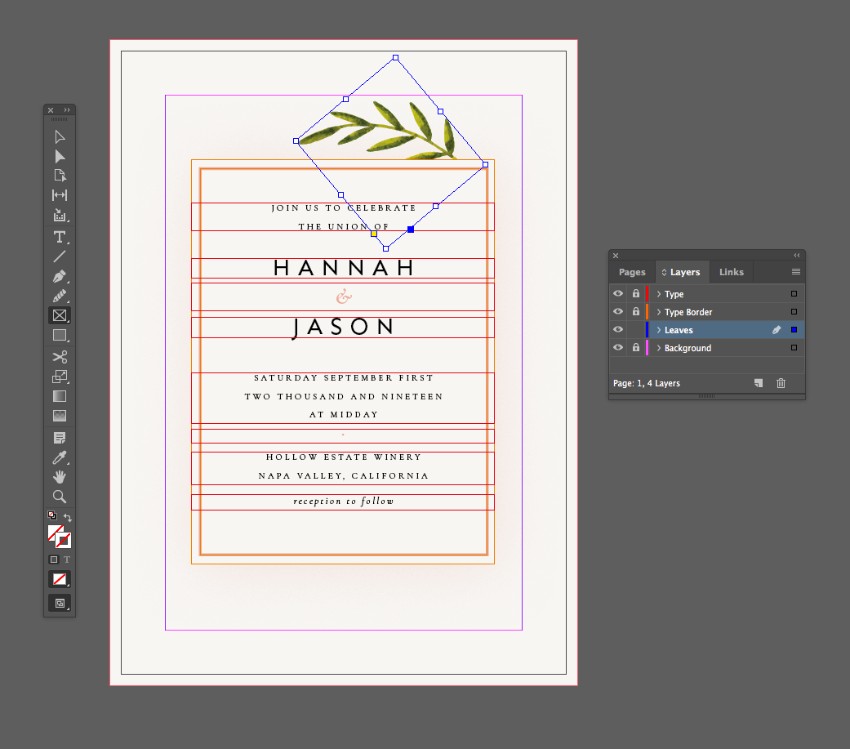Unlock the Type Border layer
Viewport: 850px width, 749px height.
coord(636,311)
